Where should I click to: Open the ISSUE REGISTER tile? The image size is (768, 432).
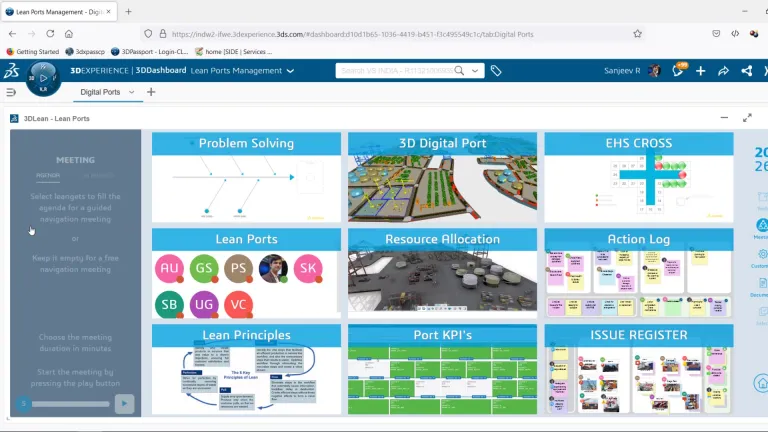[x=639, y=369]
